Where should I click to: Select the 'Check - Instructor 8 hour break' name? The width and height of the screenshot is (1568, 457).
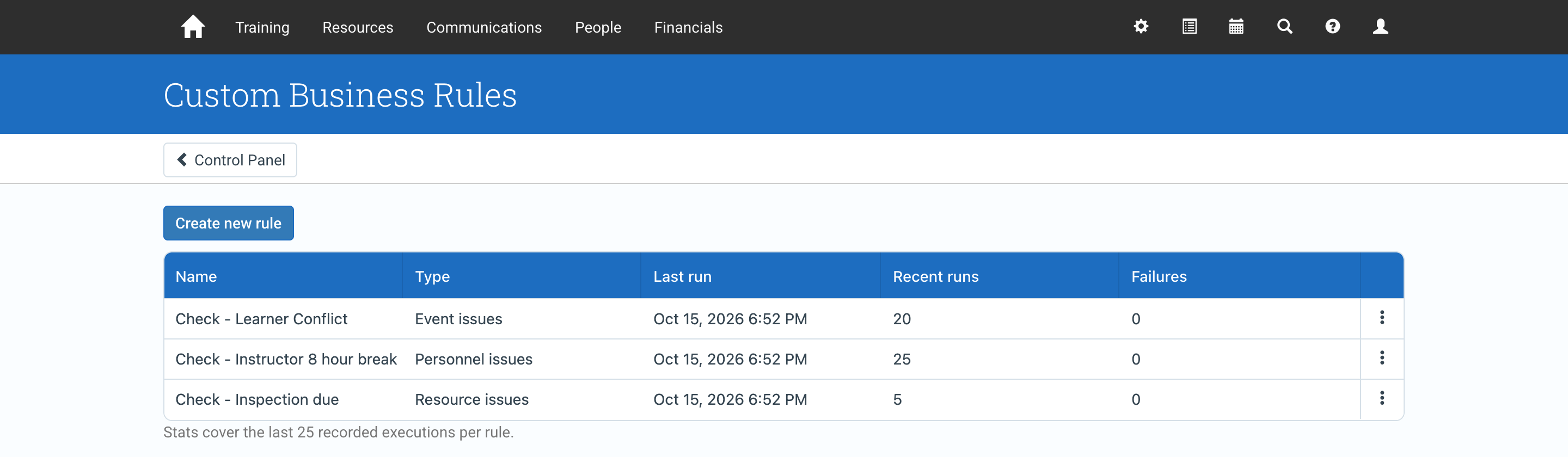286,359
